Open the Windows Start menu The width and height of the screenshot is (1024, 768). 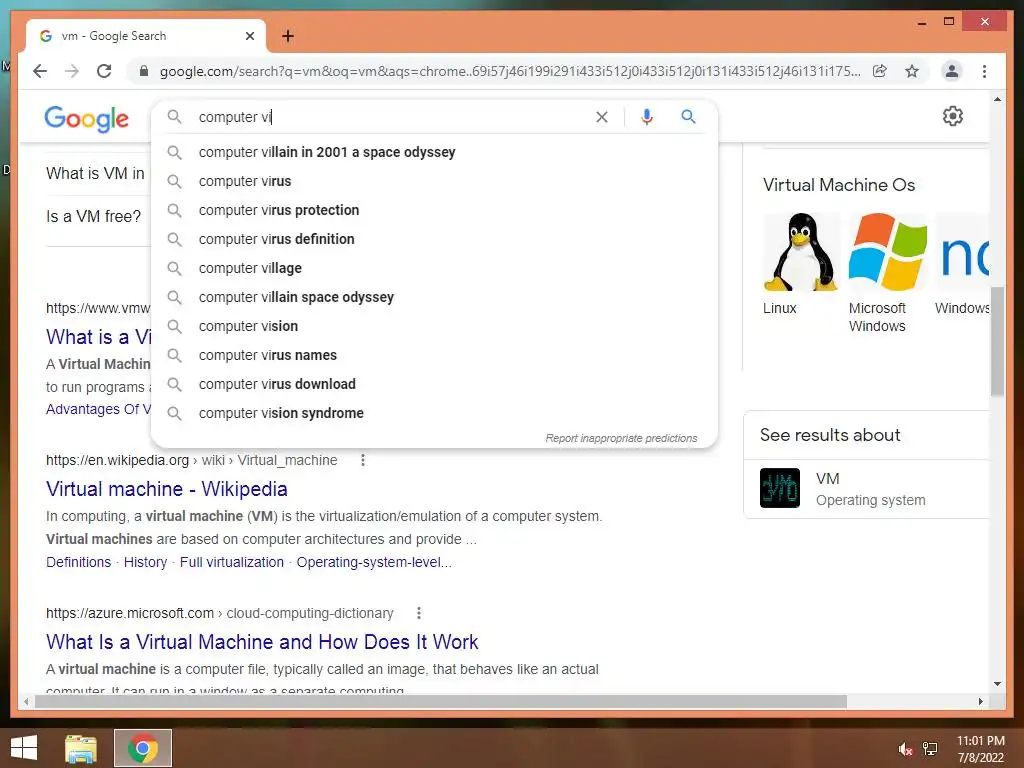pyautogui.click(x=24, y=748)
